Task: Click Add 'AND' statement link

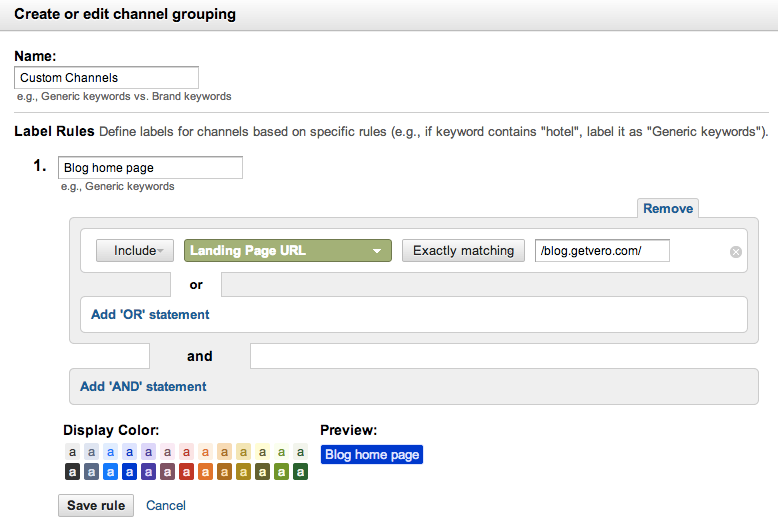Action: coord(143,386)
